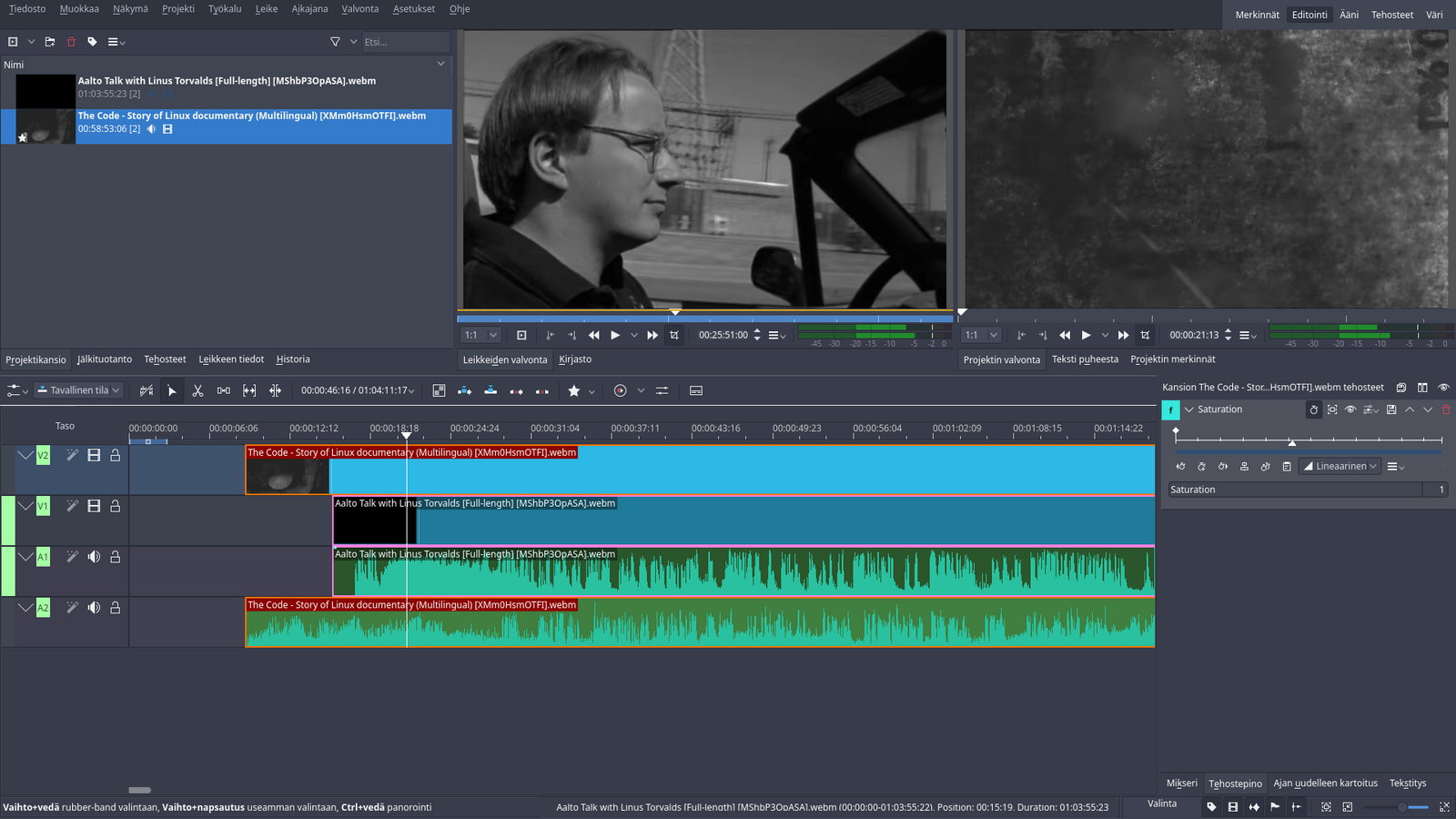This screenshot has width=1456, height=819.
Task: Hide the V1 video track using film icon
Action: pos(94,506)
